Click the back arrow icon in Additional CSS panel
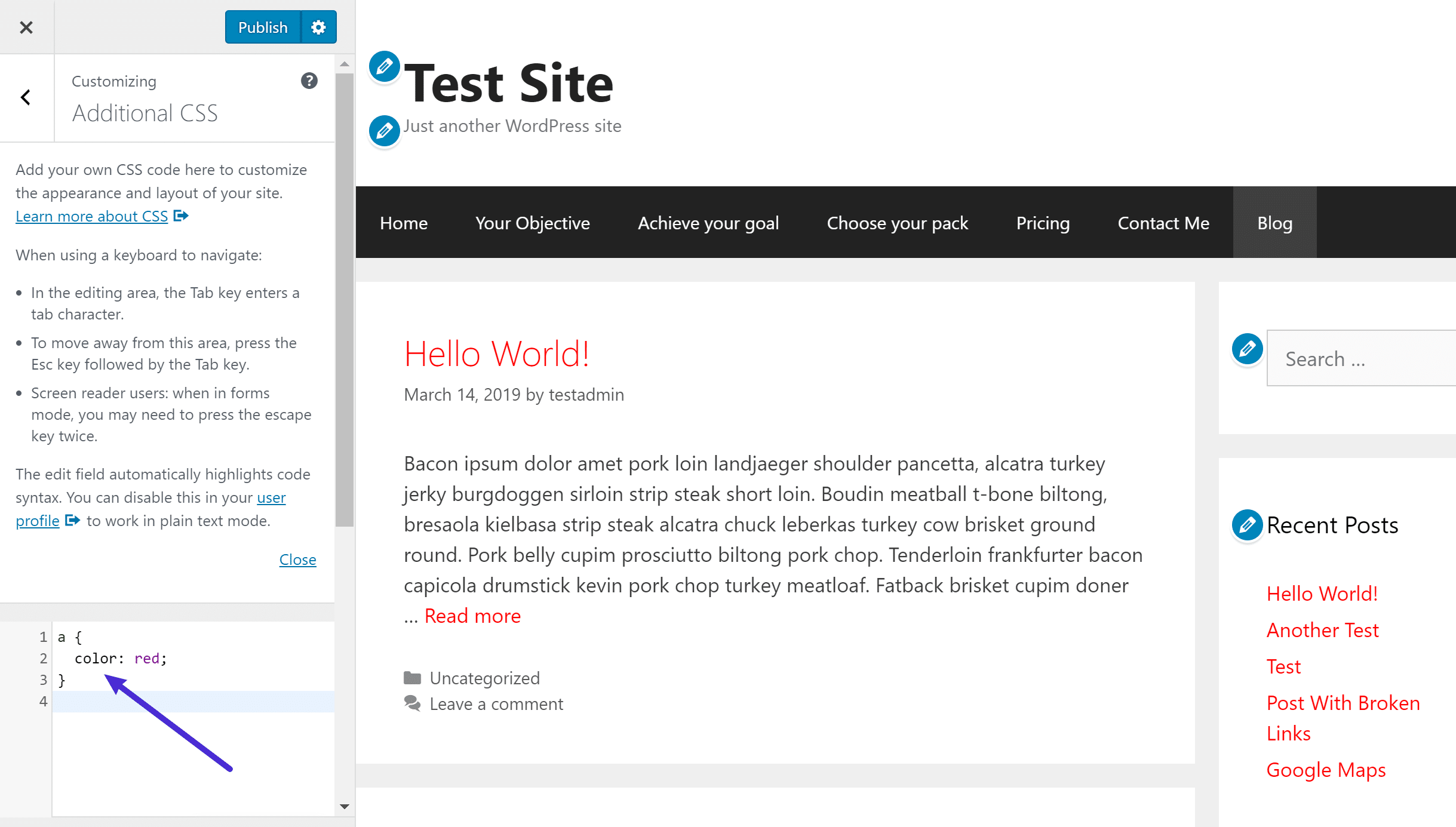The height and width of the screenshot is (827, 1456). point(25,97)
